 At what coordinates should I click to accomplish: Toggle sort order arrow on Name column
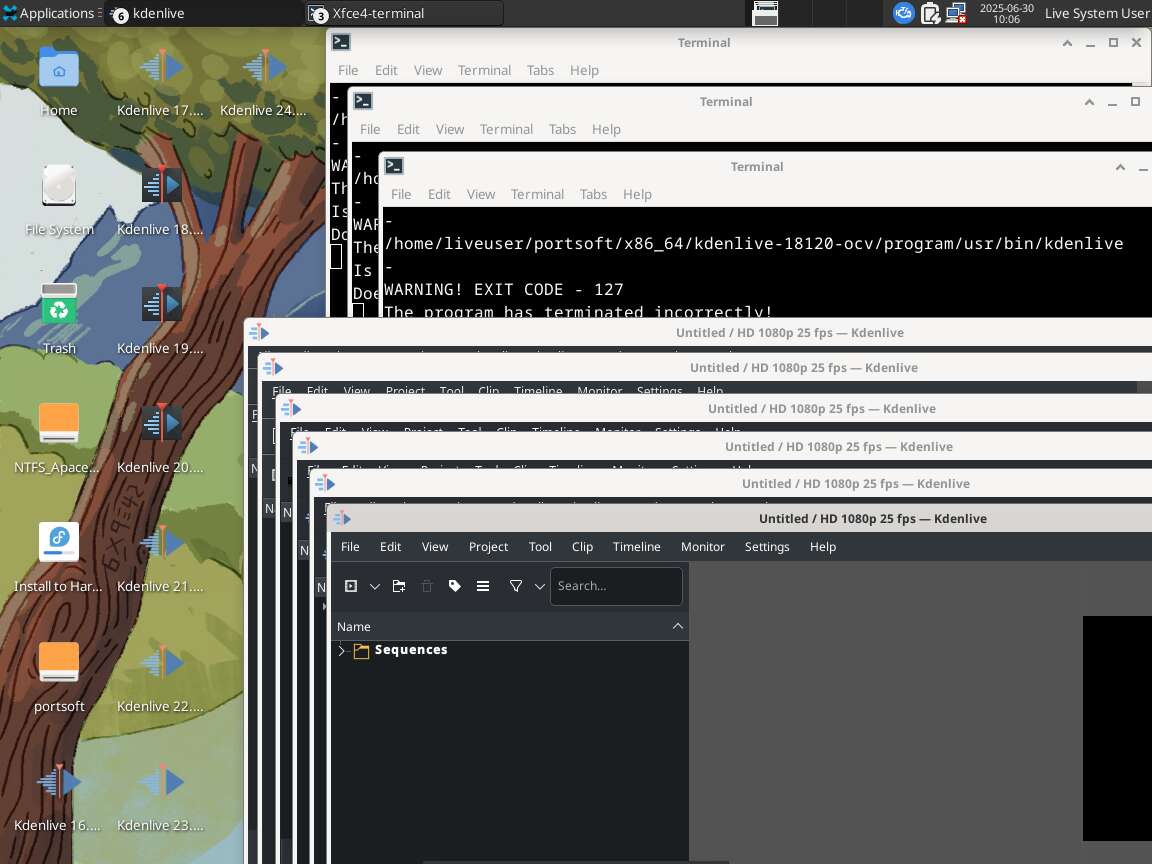677,626
